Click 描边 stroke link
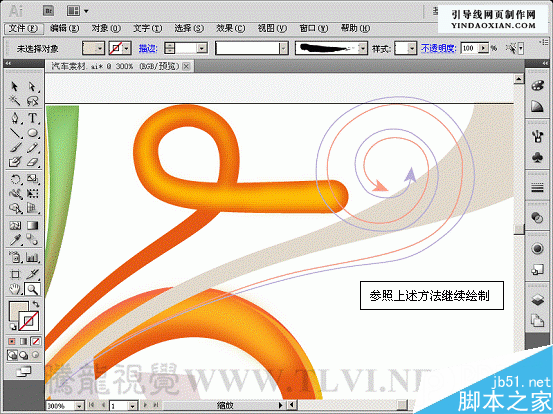This screenshot has height=414, width=553. [148, 48]
